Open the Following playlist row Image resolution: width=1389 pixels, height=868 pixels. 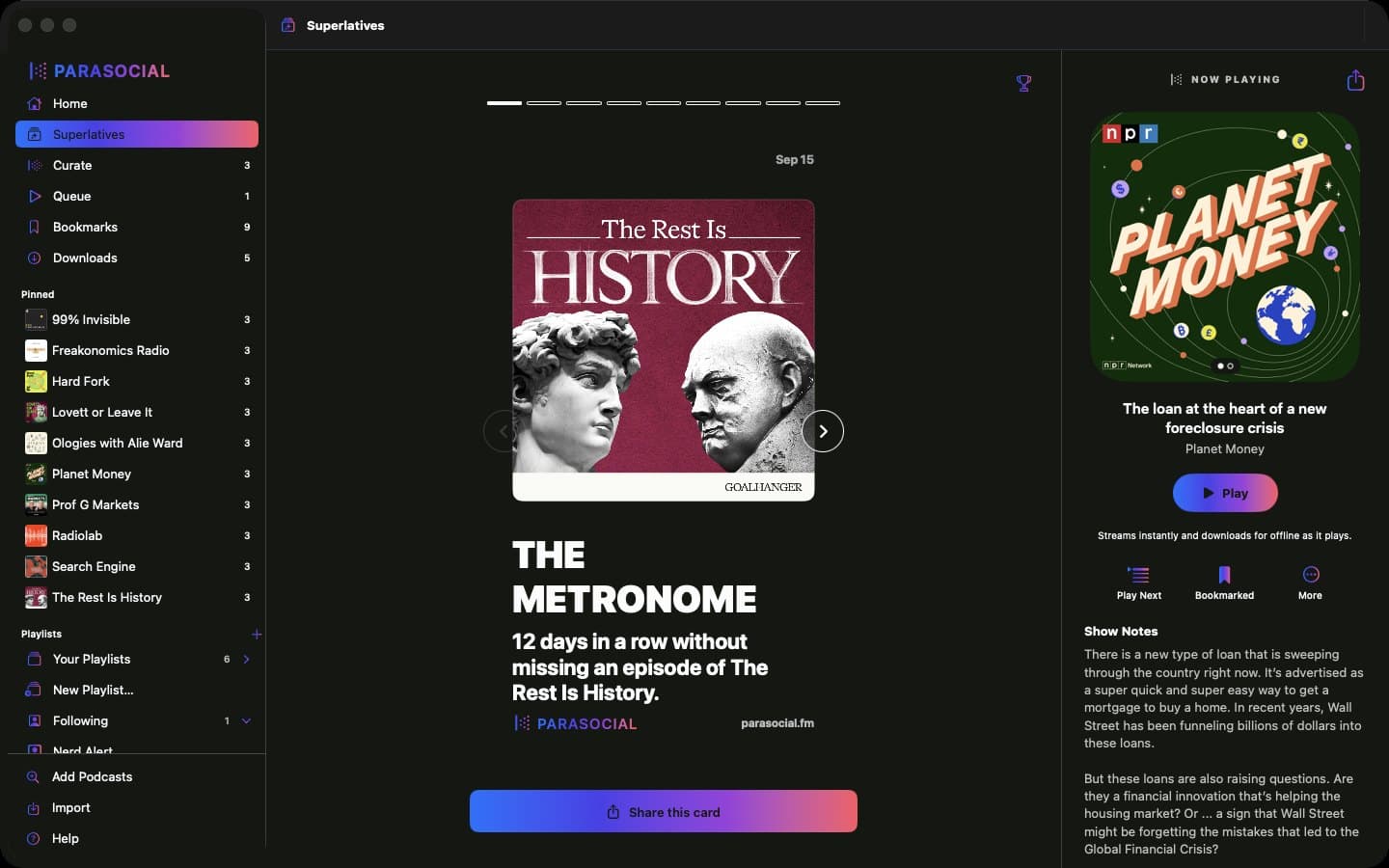137,720
